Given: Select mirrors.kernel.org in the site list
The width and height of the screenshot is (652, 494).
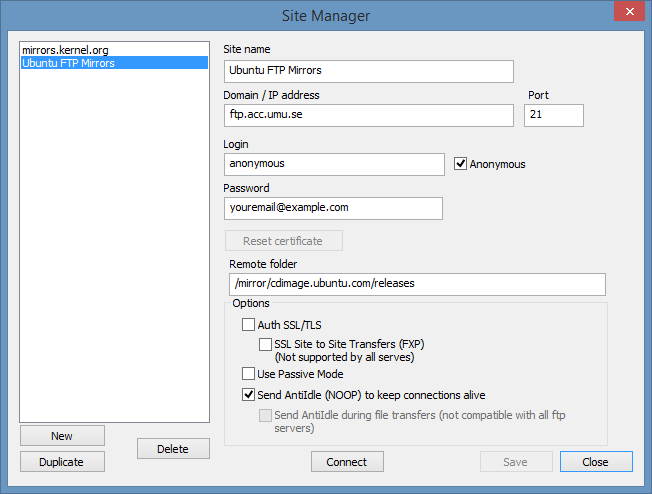Looking at the screenshot, I should point(114,50).
